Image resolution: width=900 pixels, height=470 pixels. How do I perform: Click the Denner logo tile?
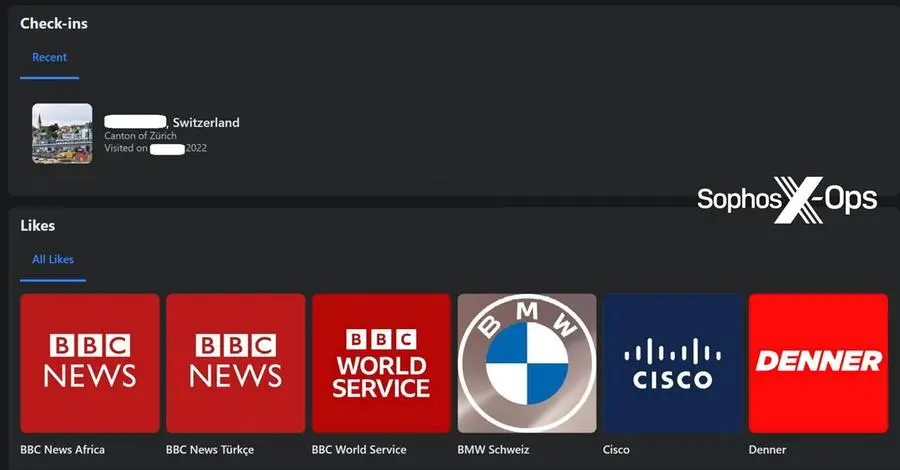click(818, 363)
